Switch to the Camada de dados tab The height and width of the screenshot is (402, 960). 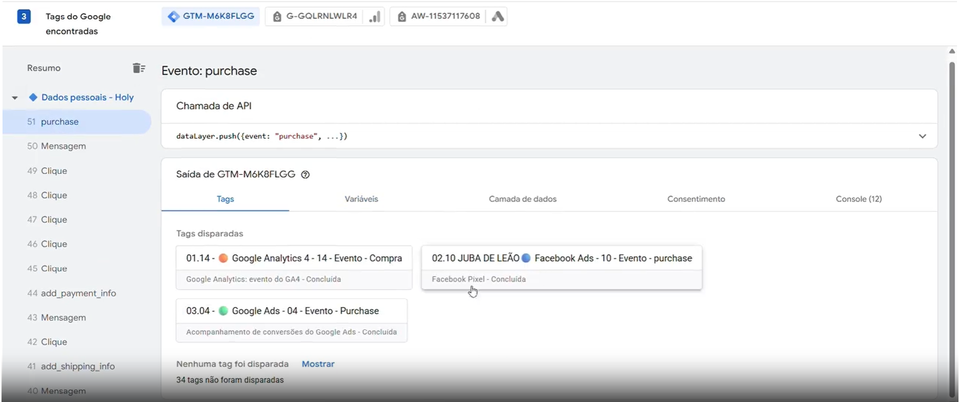click(522, 199)
